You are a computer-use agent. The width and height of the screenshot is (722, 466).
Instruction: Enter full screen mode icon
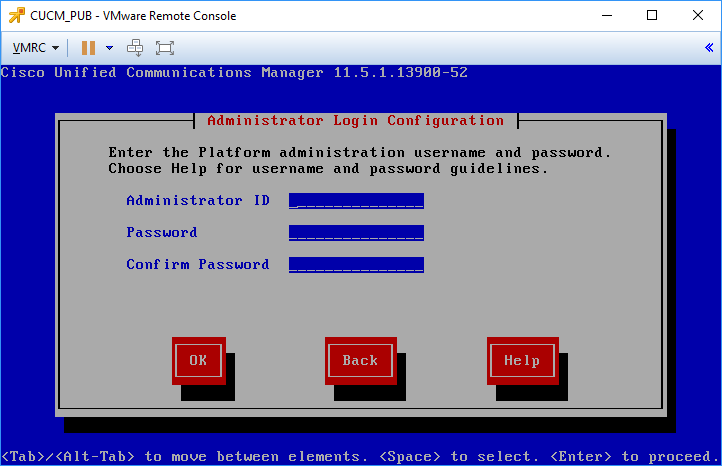165,48
